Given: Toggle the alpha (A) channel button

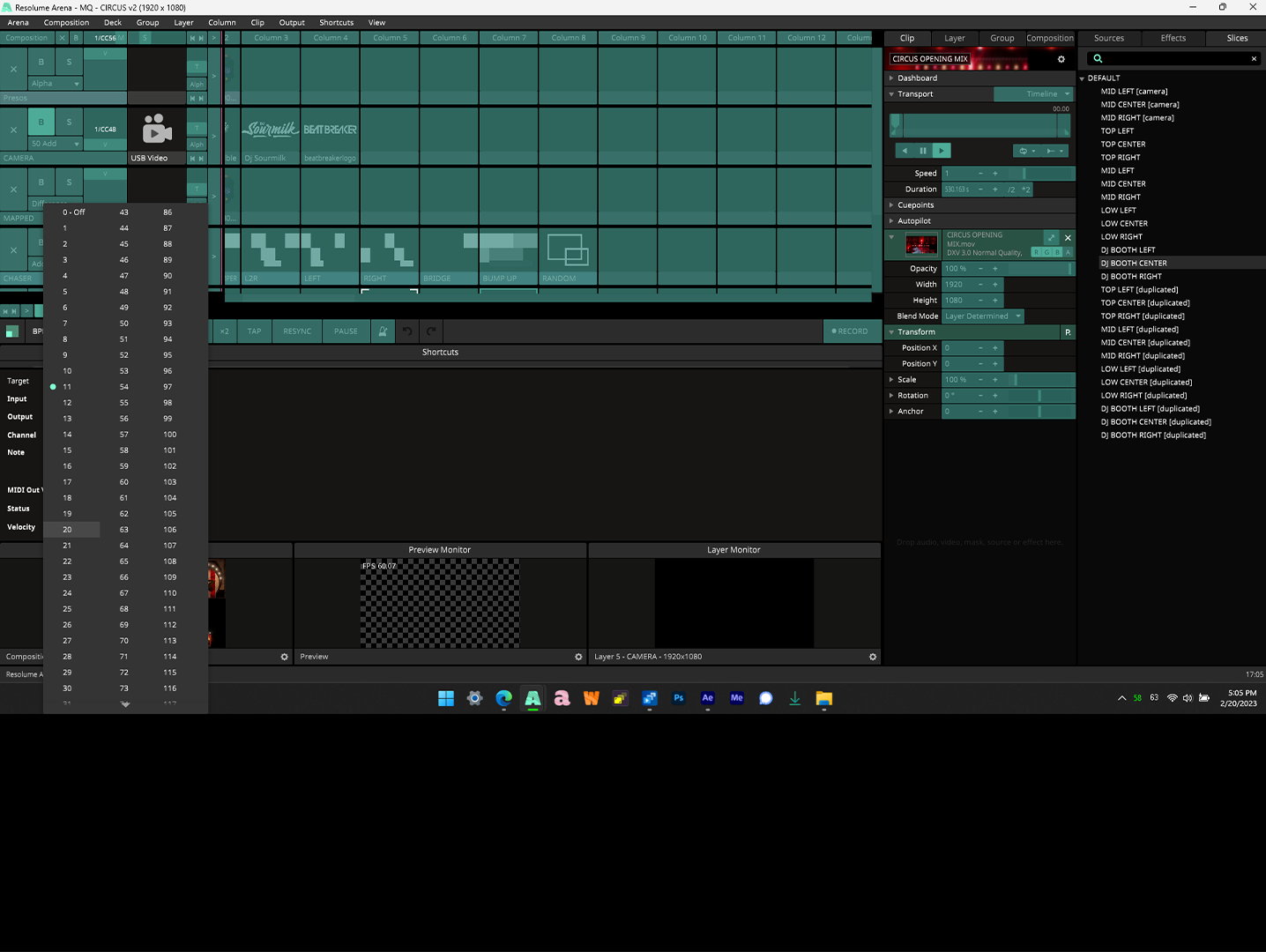Looking at the screenshot, I should (x=1068, y=253).
